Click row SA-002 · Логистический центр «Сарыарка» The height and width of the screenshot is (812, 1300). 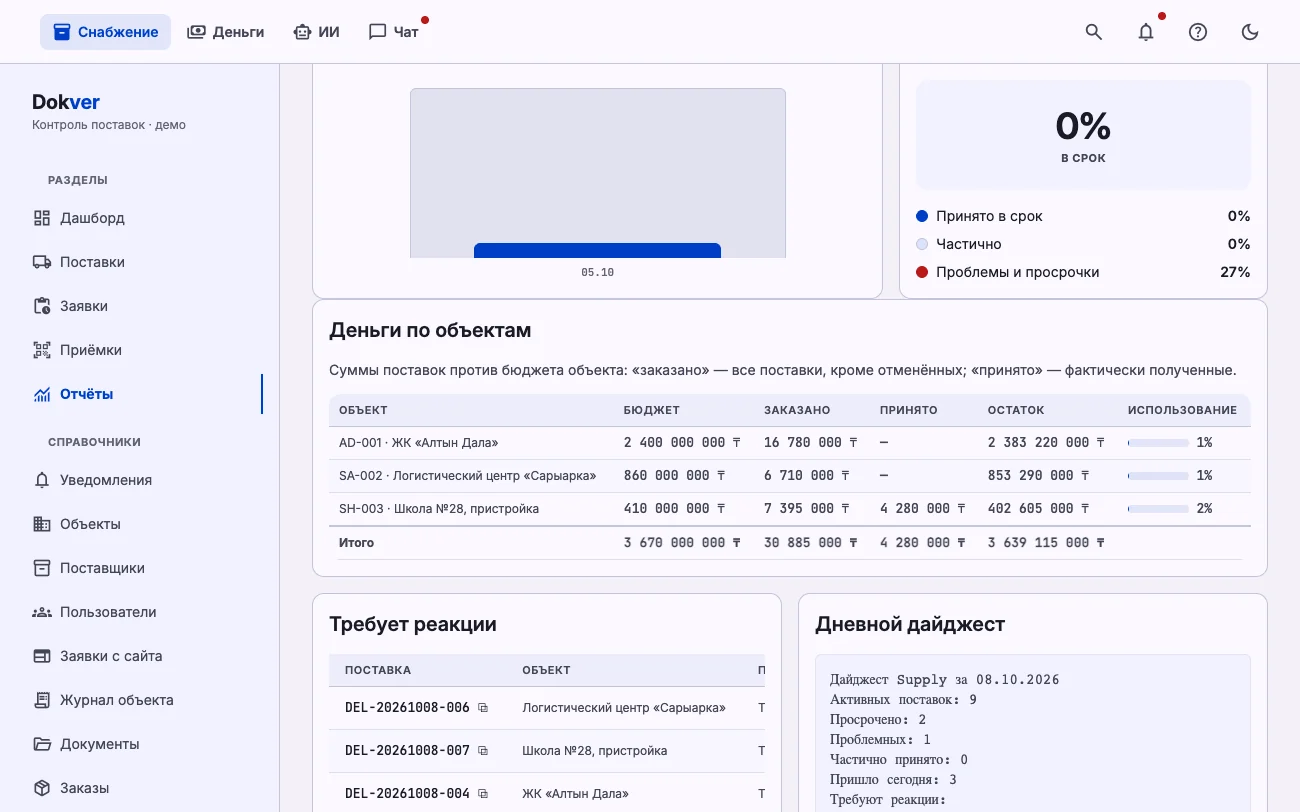[x=790, y=475]
